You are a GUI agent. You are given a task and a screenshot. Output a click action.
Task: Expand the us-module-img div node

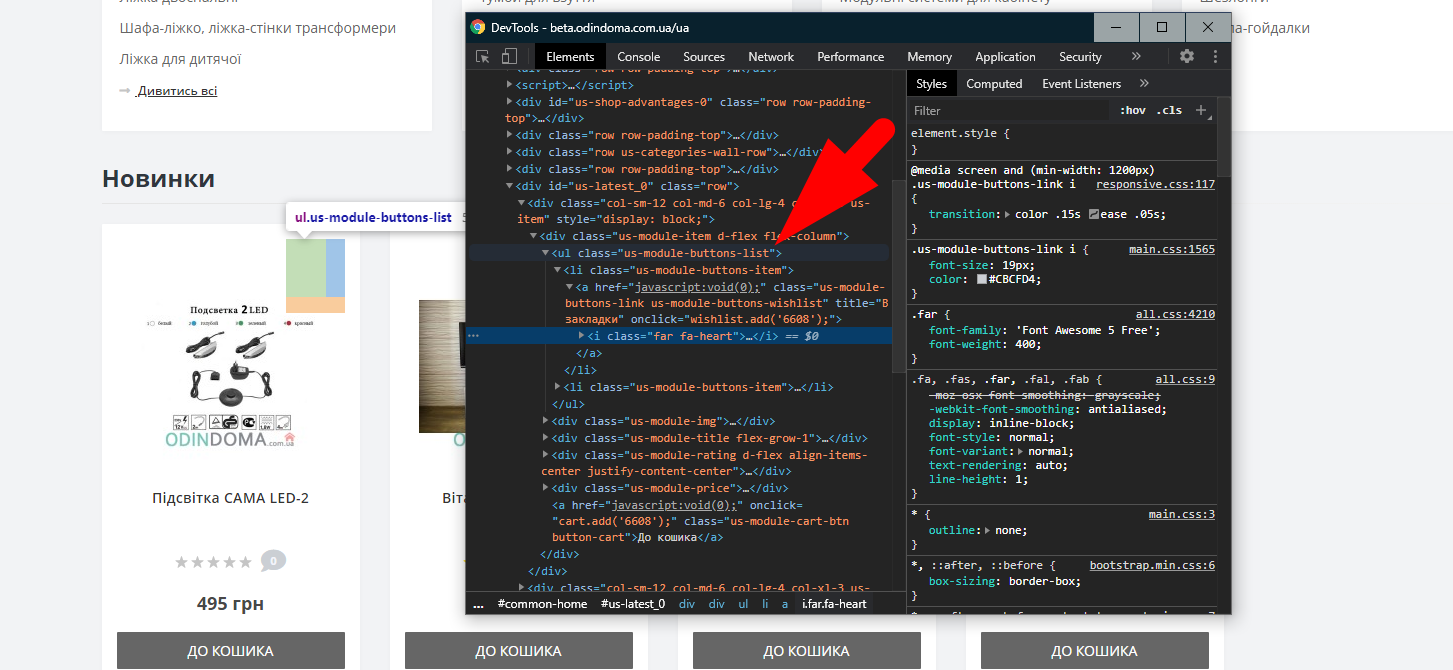pyautogui.click(x=545, y=421)
